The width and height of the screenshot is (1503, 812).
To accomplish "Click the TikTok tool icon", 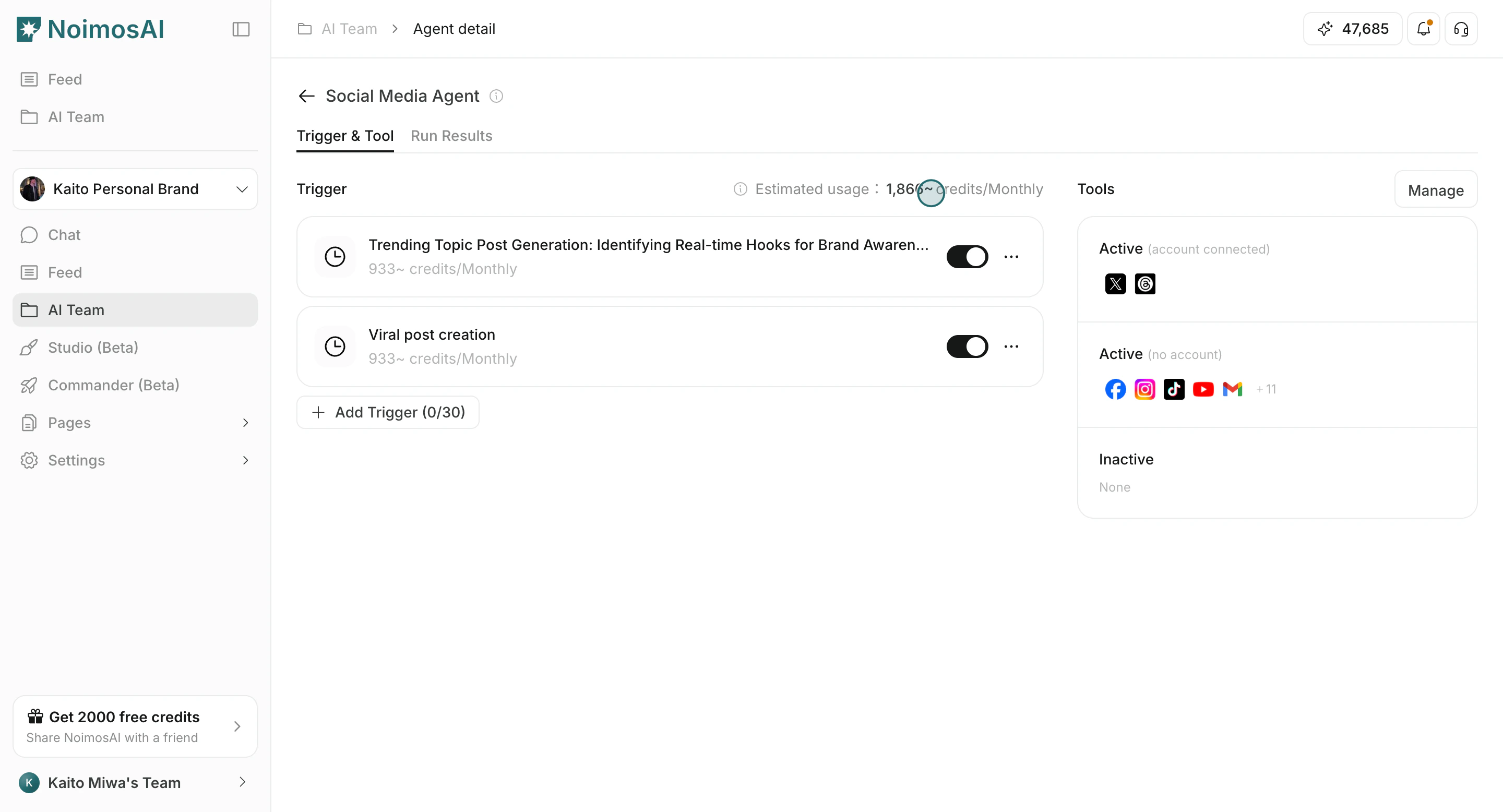I will [1174, 389].
